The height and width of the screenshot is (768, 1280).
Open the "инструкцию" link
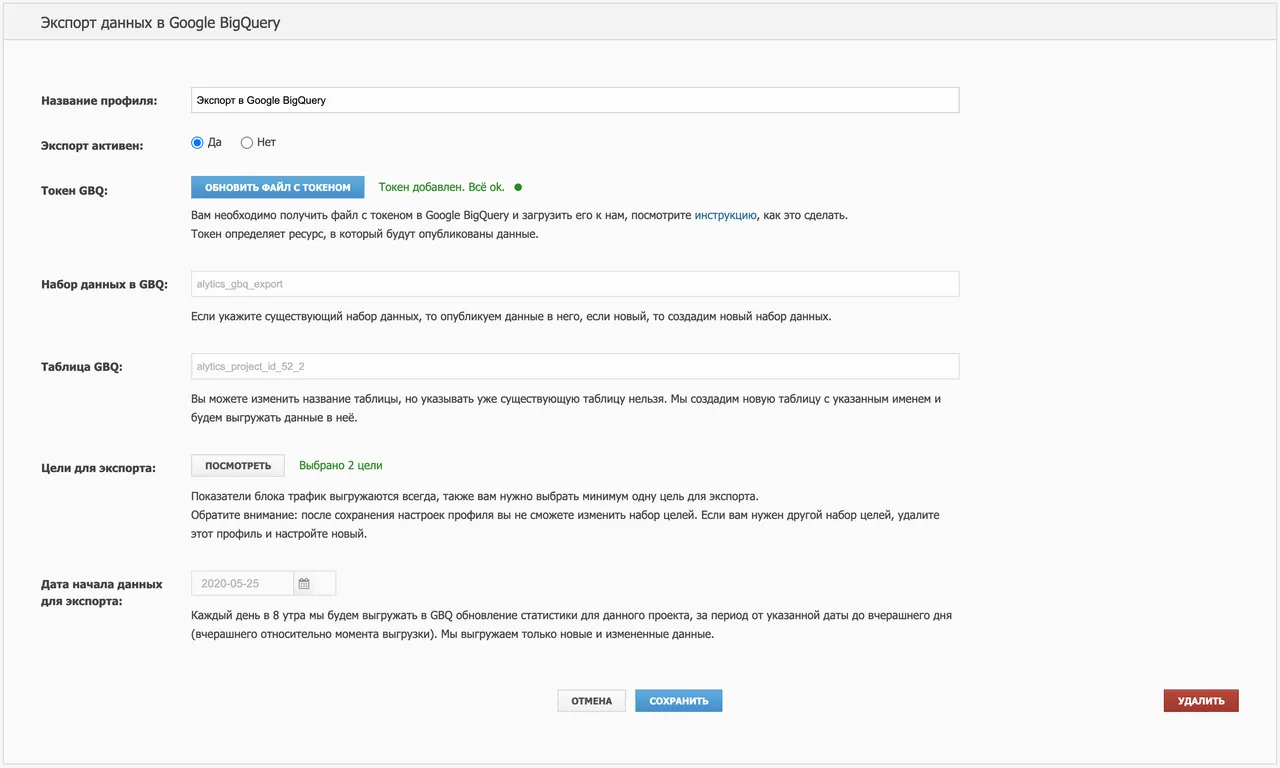[x=726, y=215]
